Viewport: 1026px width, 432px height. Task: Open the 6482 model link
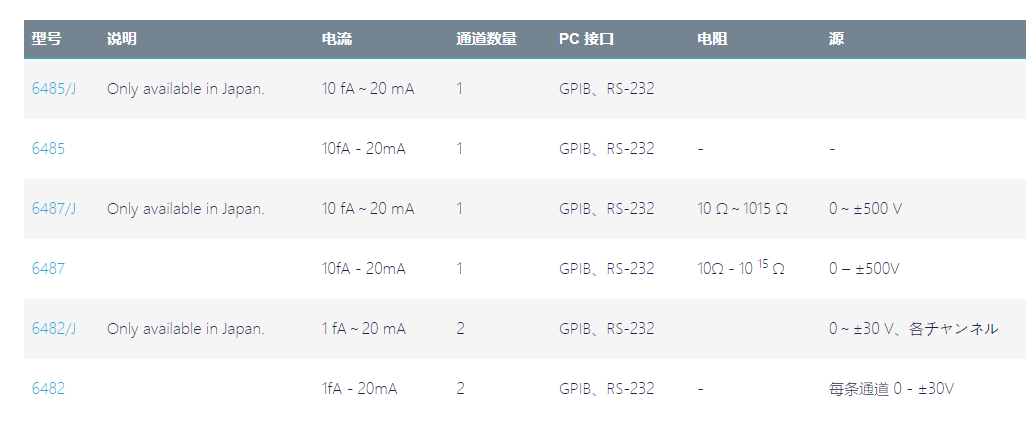pos(48,389)
